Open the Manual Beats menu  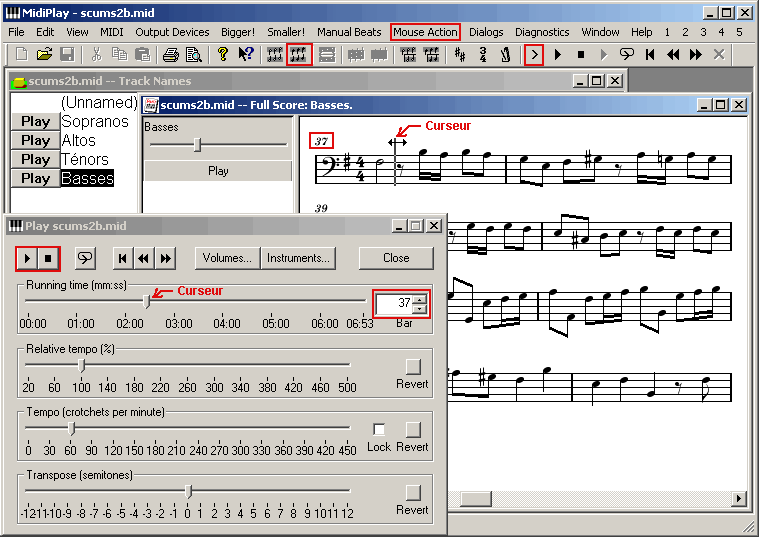pos(349,32)
